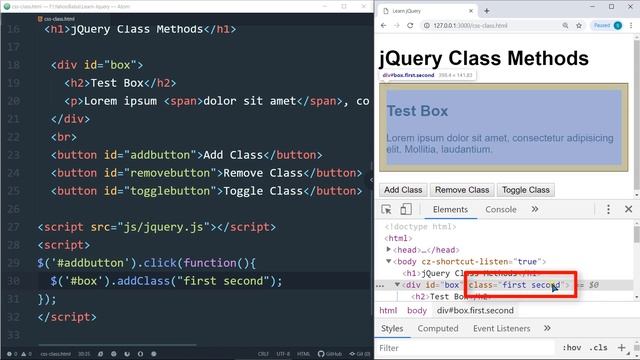Select the Learn jQuery browser tab

pyautogui.click(x=427, y=11)
